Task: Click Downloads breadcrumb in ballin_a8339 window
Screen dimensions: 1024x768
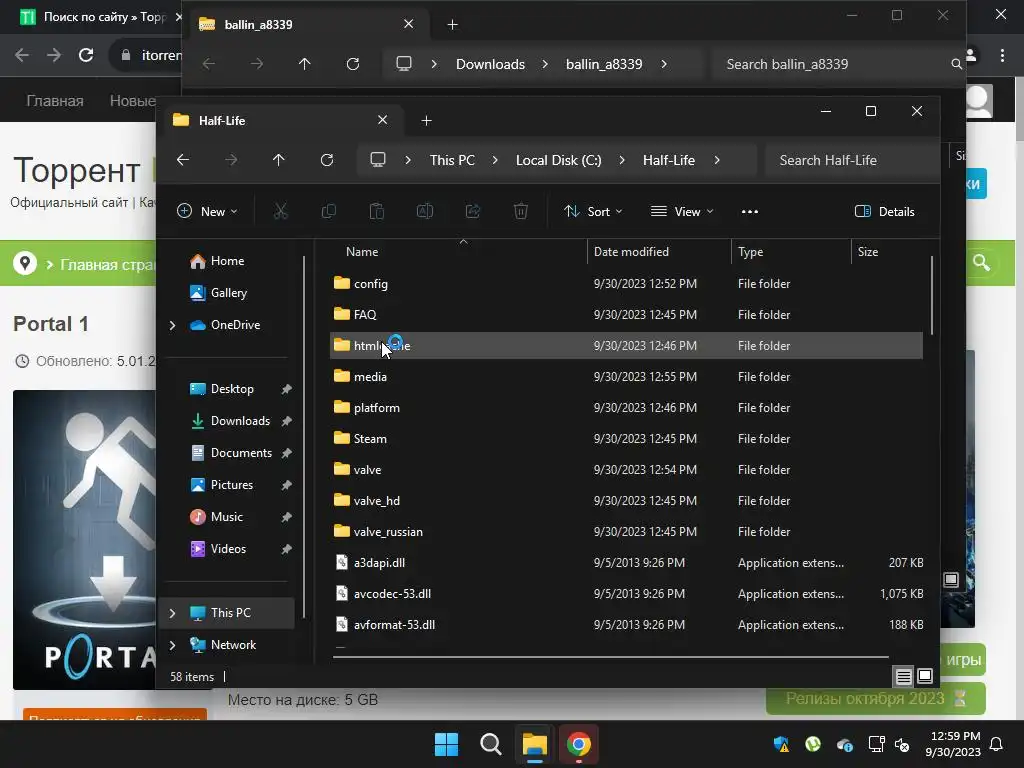Action: [x=490, y=64]
